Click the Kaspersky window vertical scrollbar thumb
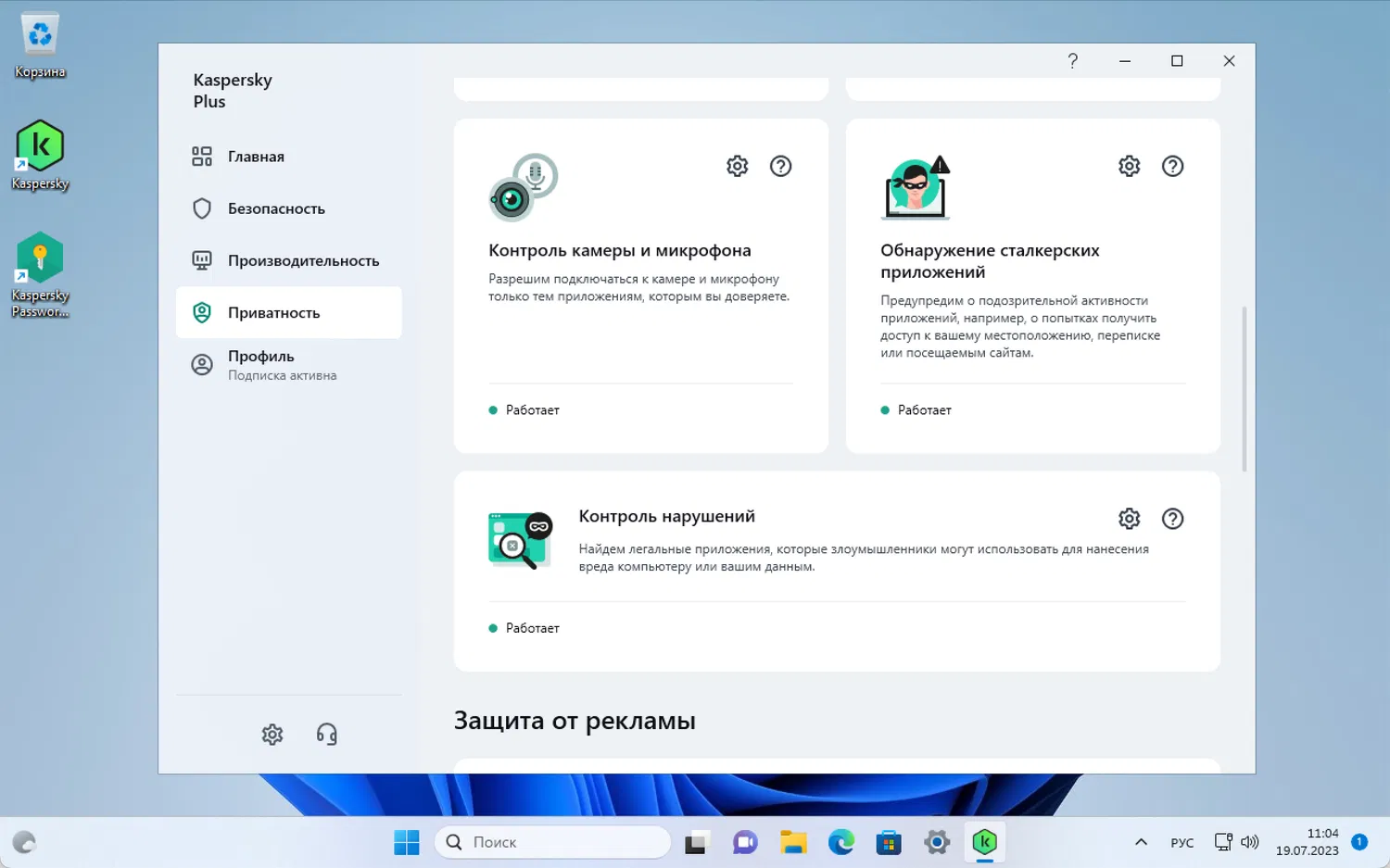 [1245, 389]
